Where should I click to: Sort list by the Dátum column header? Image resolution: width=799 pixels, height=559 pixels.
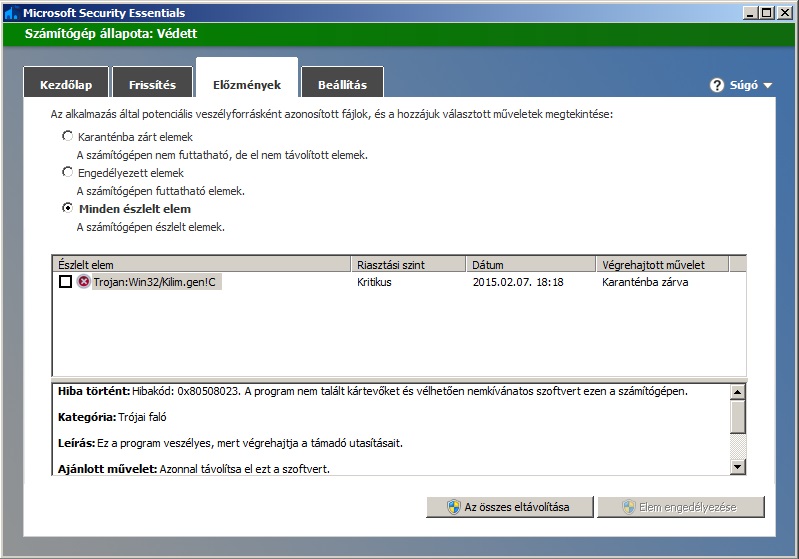530,265
